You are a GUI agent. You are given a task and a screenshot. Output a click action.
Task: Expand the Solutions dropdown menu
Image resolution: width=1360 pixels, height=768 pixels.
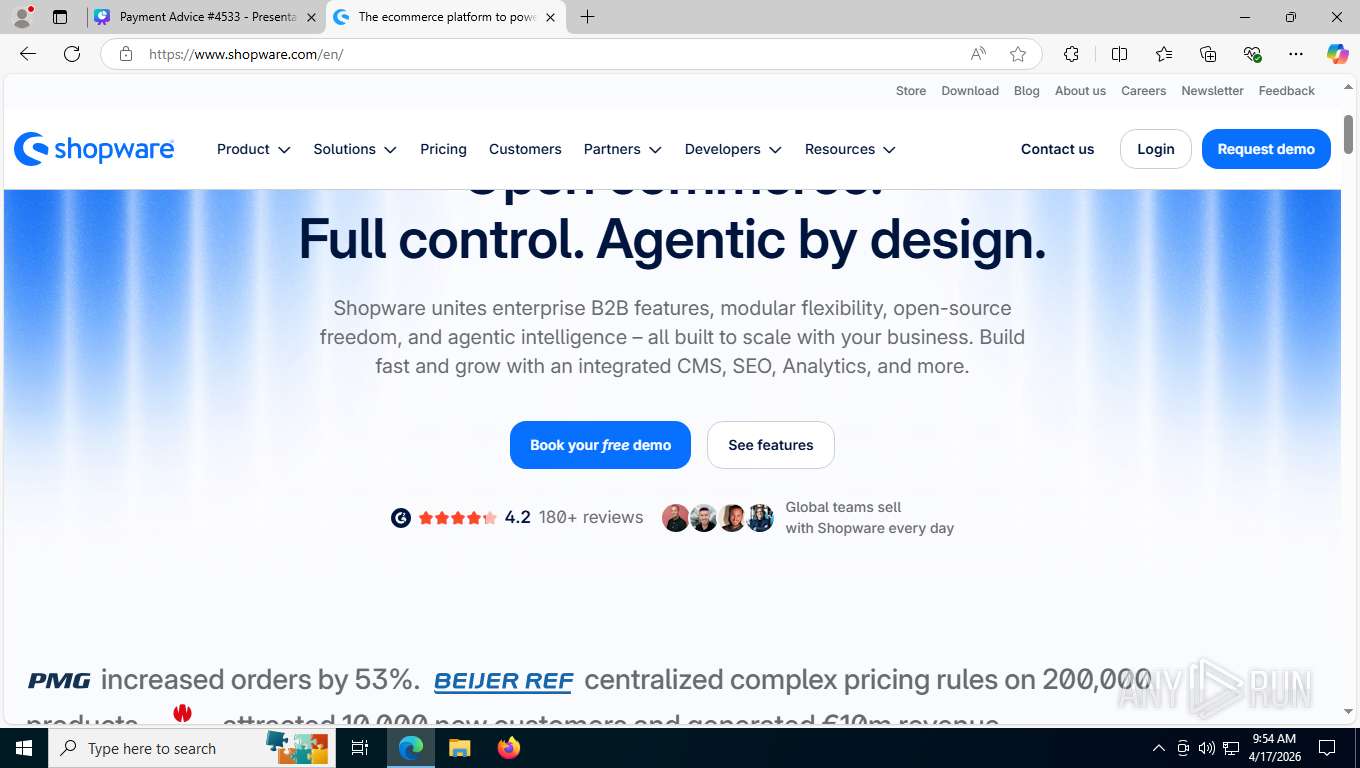(x=355, y=149)
